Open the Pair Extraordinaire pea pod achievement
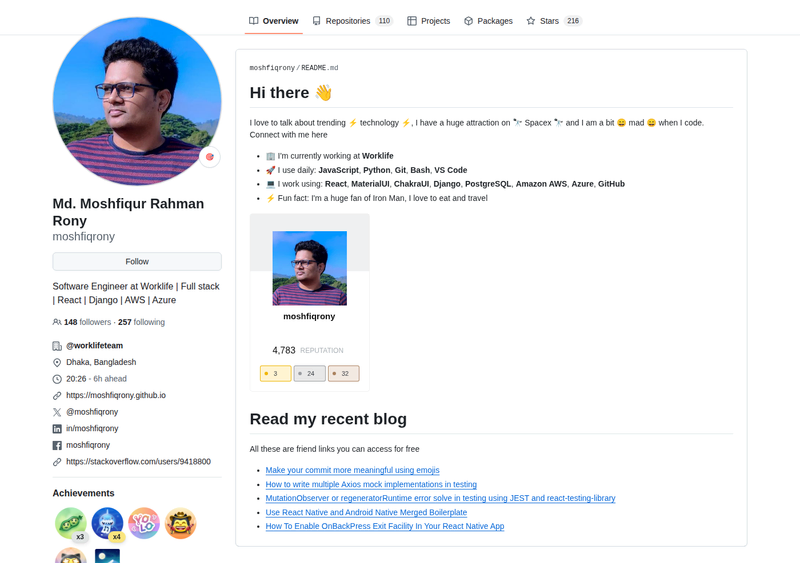This screenshot has height=563, width=800. (70, 523)
